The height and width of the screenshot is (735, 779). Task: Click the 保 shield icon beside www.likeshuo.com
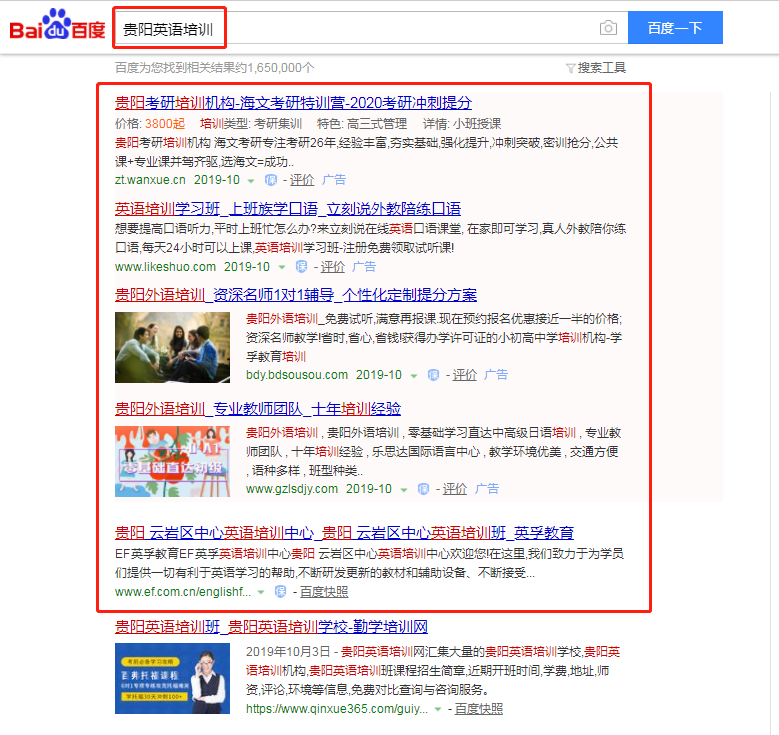coord(301,267)
